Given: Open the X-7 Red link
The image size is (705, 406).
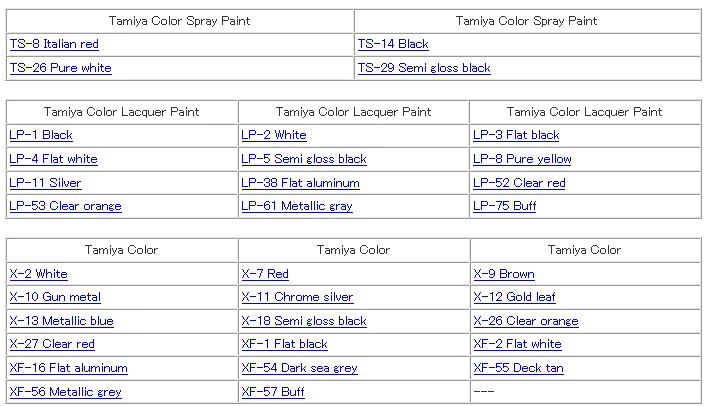Looking at the screenshot, I should pos(265,274).
